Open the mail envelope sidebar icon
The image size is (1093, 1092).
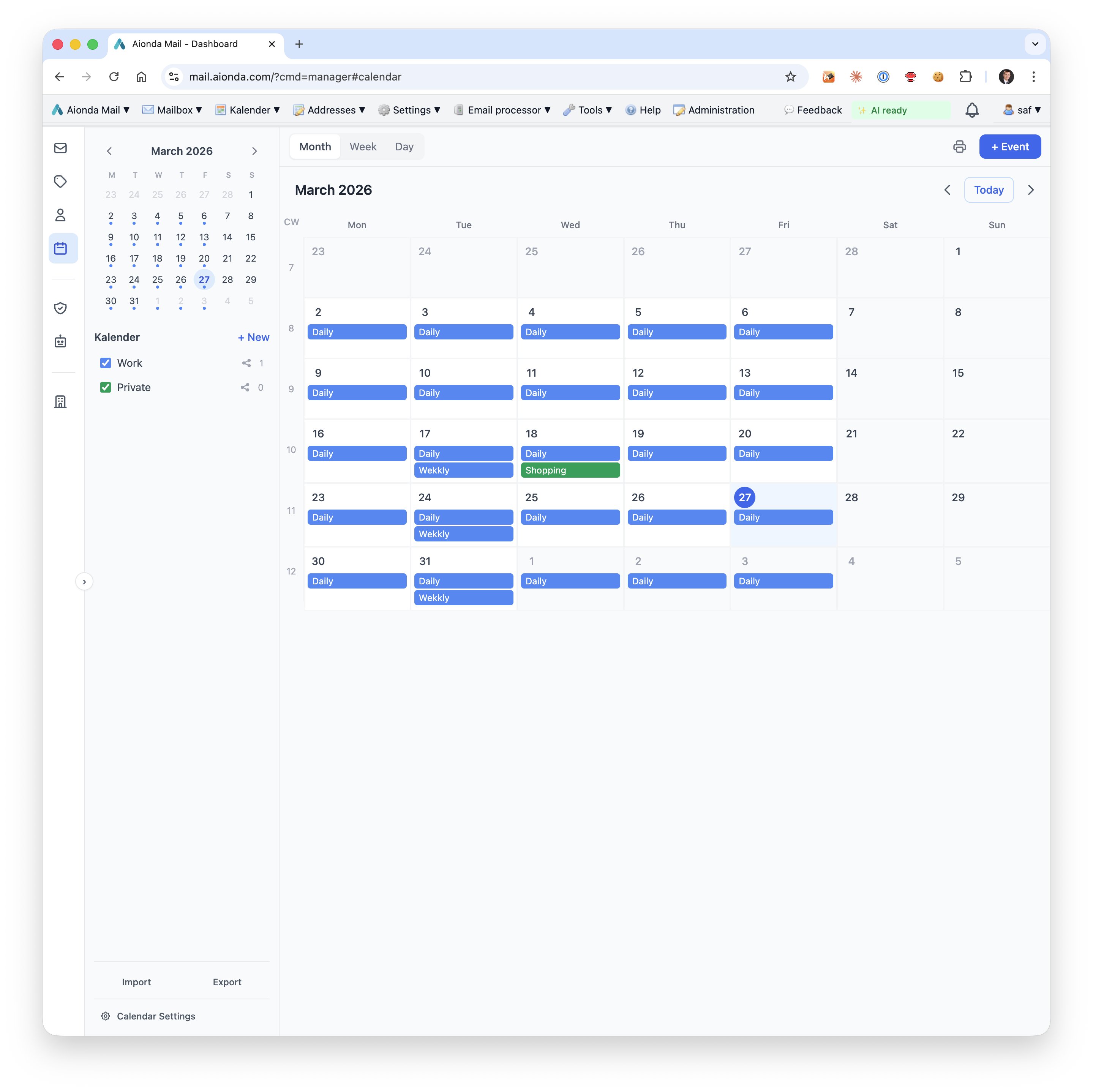(60, 148)
